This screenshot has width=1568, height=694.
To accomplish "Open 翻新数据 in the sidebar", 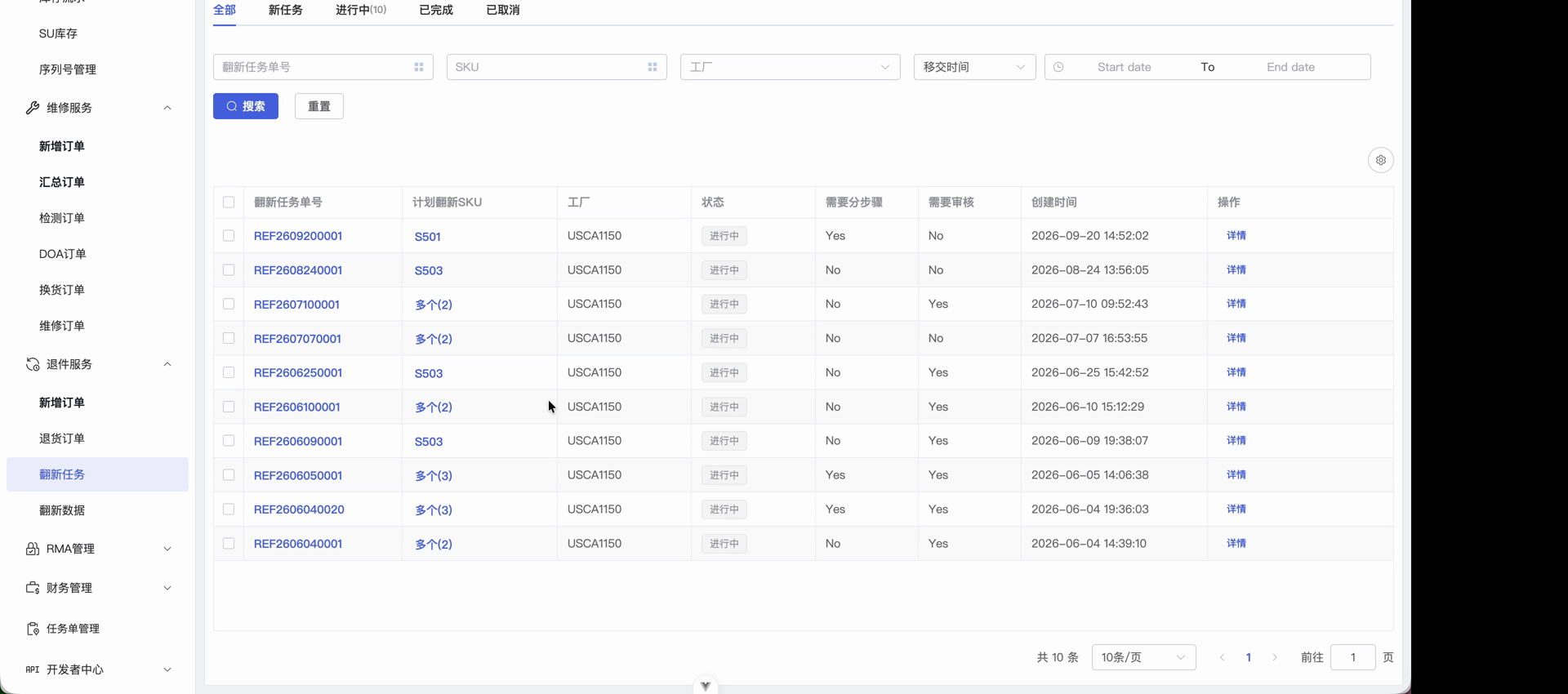I will click(x=62, y=510).
